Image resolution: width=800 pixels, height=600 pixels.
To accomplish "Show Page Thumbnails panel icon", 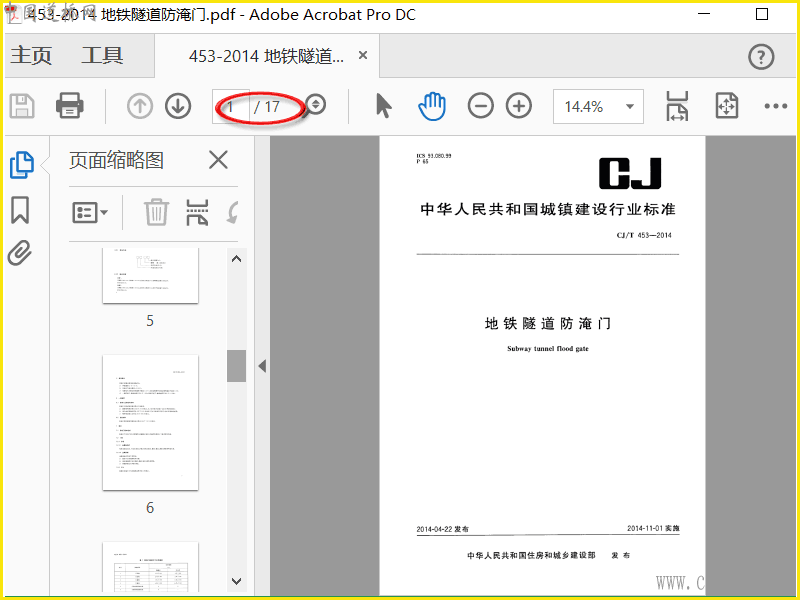I will click(22, 165).
